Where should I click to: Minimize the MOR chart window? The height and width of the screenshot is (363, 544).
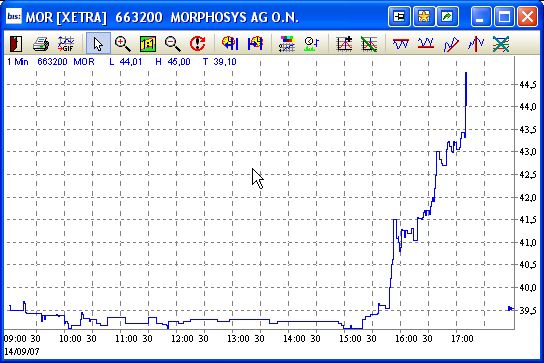(x=481, y=16)
